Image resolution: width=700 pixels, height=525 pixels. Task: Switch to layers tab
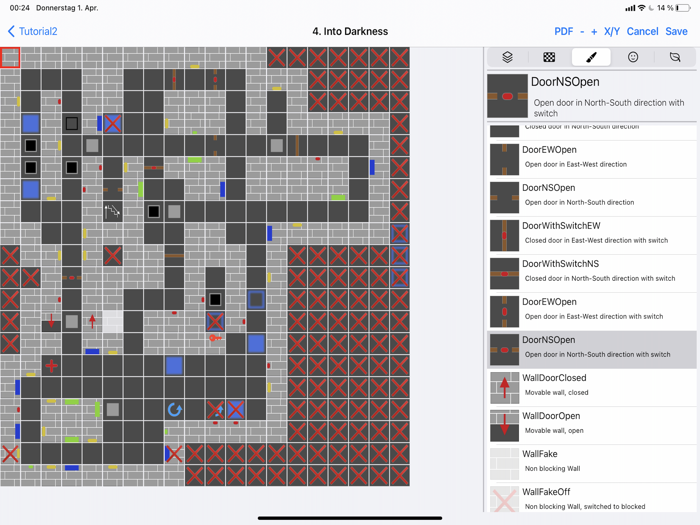pos(508,57)
